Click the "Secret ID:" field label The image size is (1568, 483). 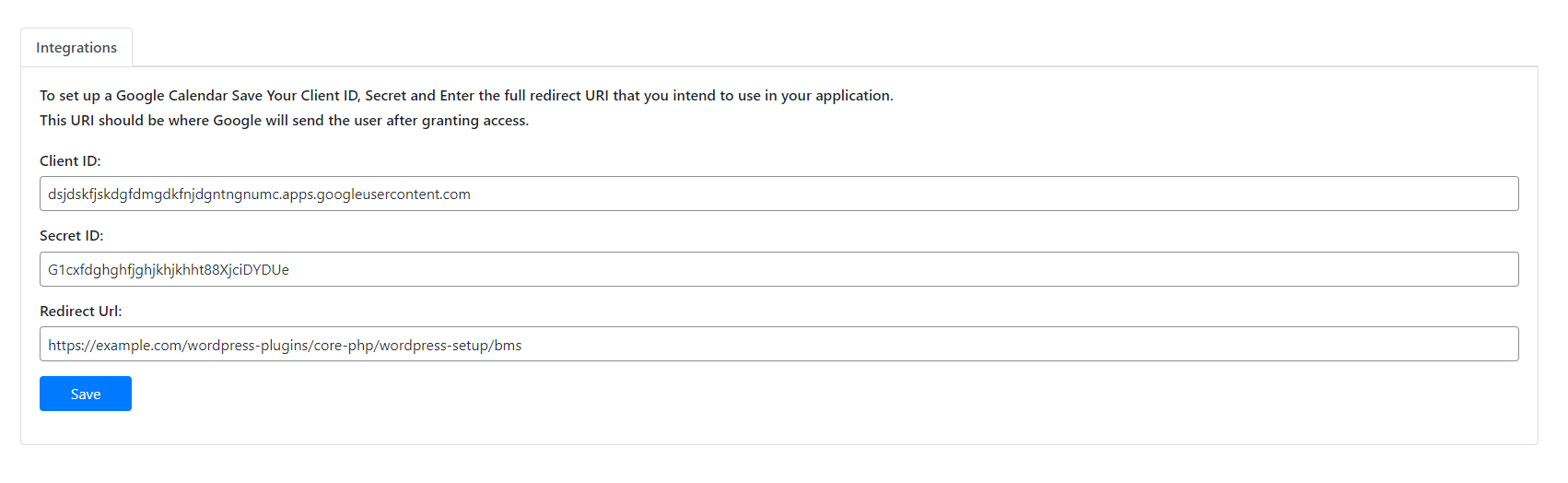click(x=71, y=236)
